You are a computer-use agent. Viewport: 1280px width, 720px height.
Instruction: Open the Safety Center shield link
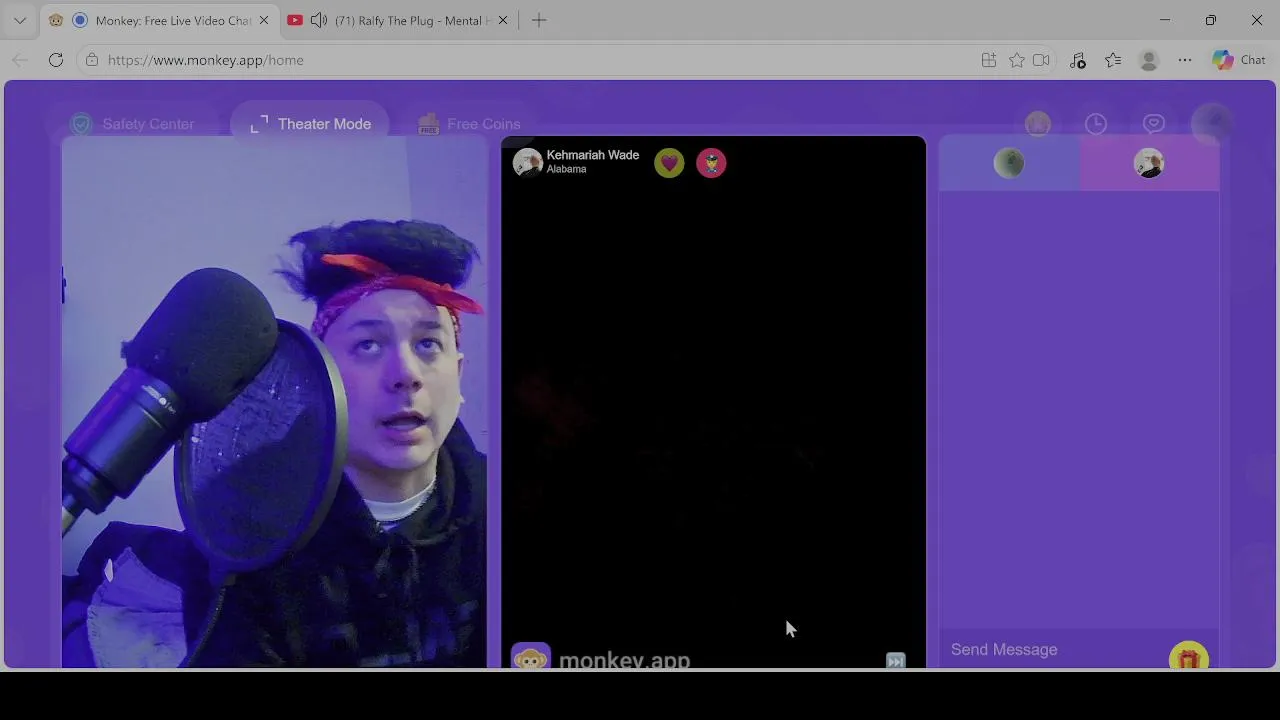(133, 124)
